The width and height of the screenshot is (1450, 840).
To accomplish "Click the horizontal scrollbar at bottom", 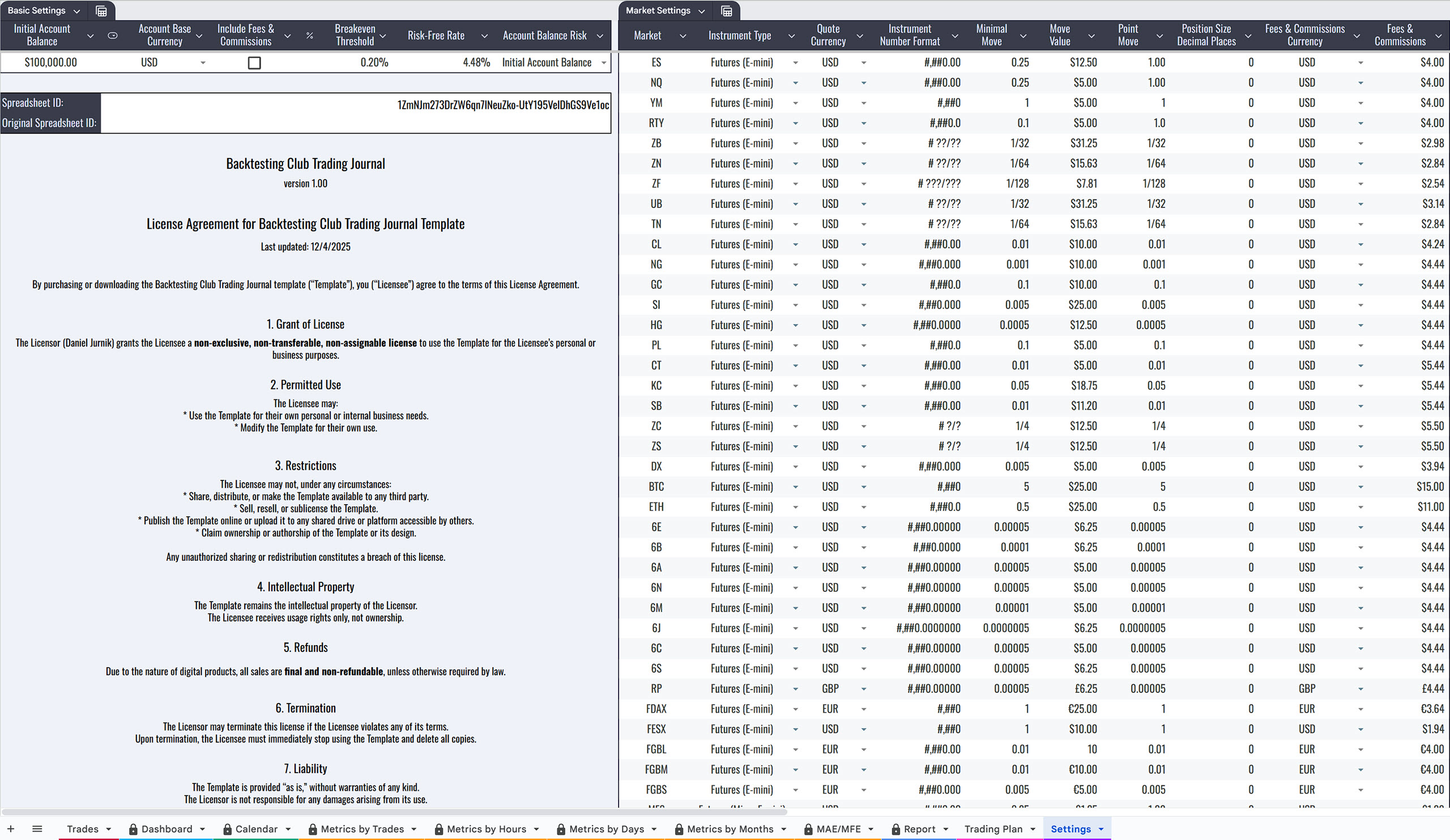I will point(394,812).
